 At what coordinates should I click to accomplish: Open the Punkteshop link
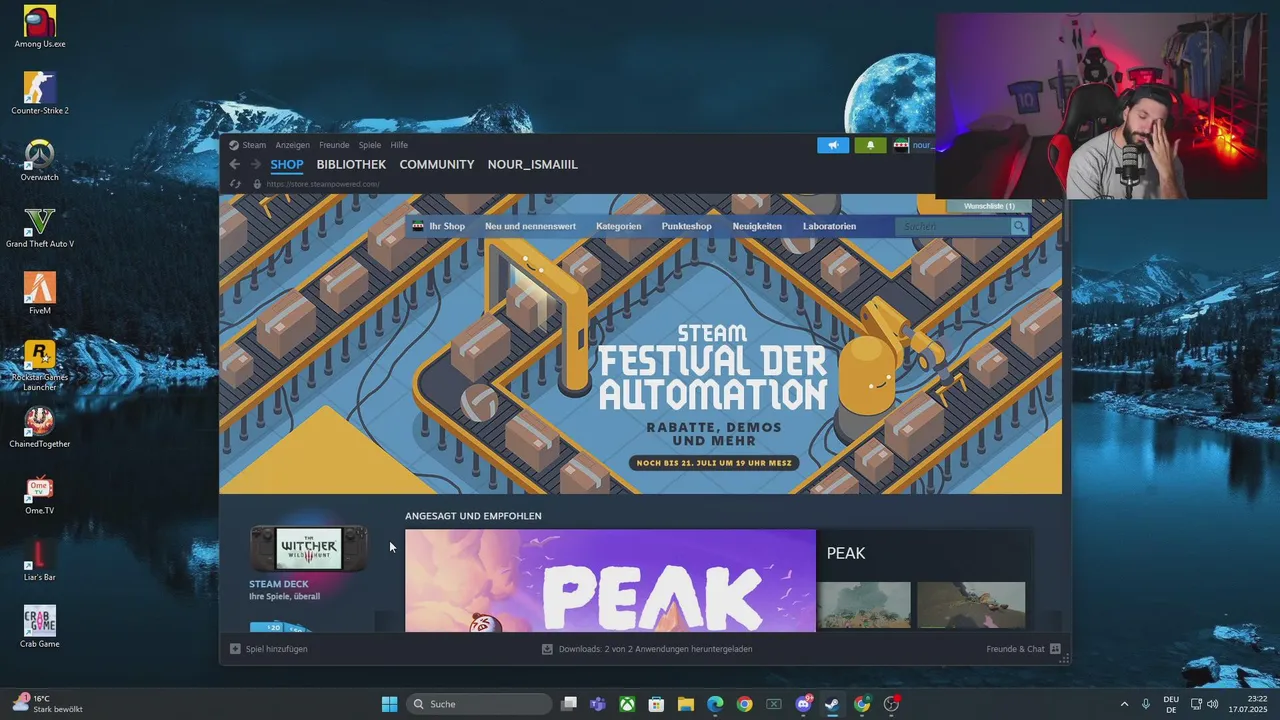(x=686, y=226)
